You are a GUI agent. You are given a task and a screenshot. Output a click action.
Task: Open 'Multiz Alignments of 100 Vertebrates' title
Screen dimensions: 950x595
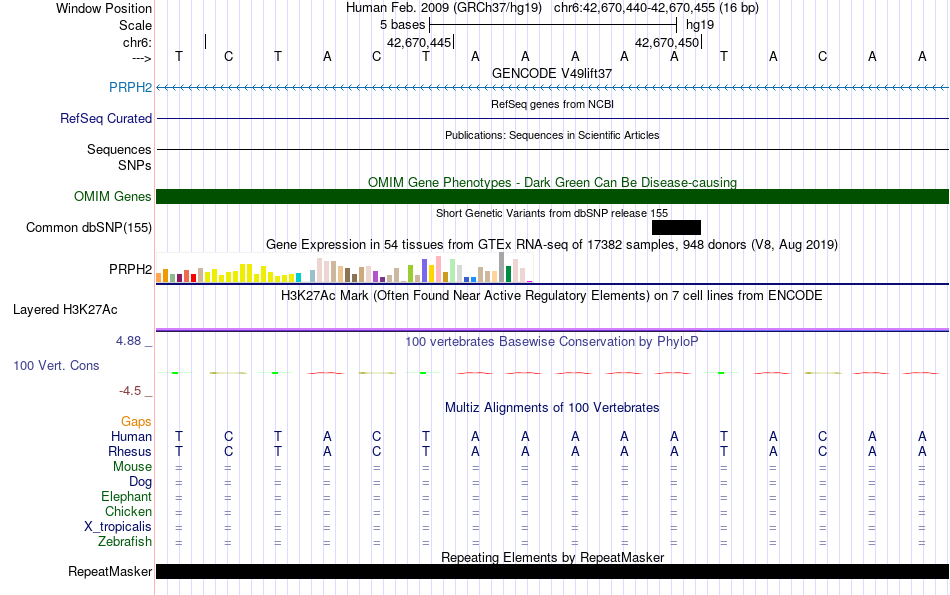[552, 408]
